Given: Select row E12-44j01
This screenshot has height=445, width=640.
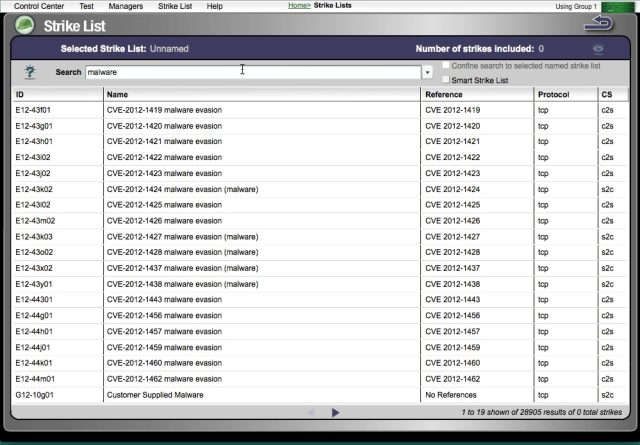Looking at the screenshot, I should (320, 347).
